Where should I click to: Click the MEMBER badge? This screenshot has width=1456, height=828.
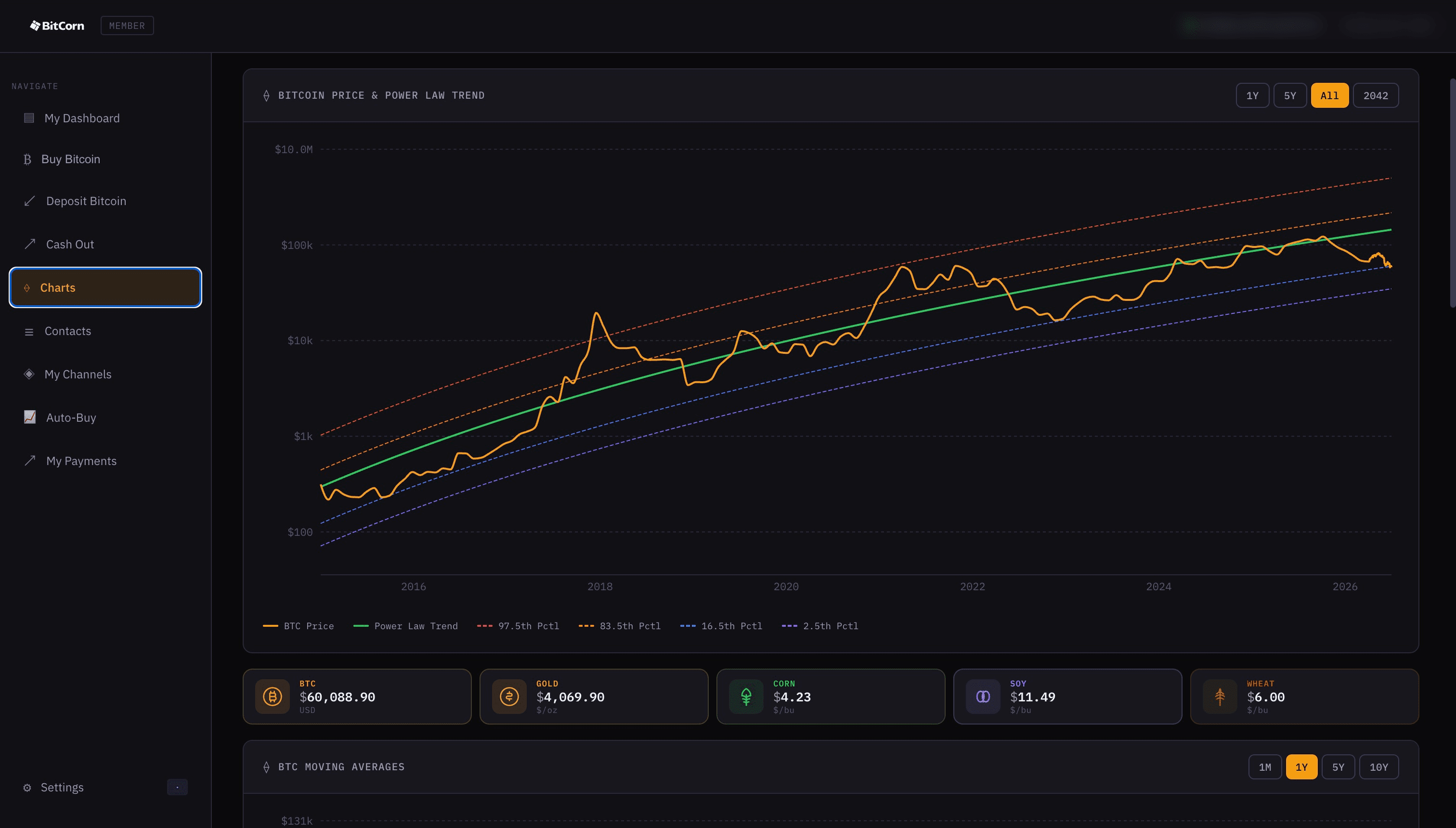(127, 26)
